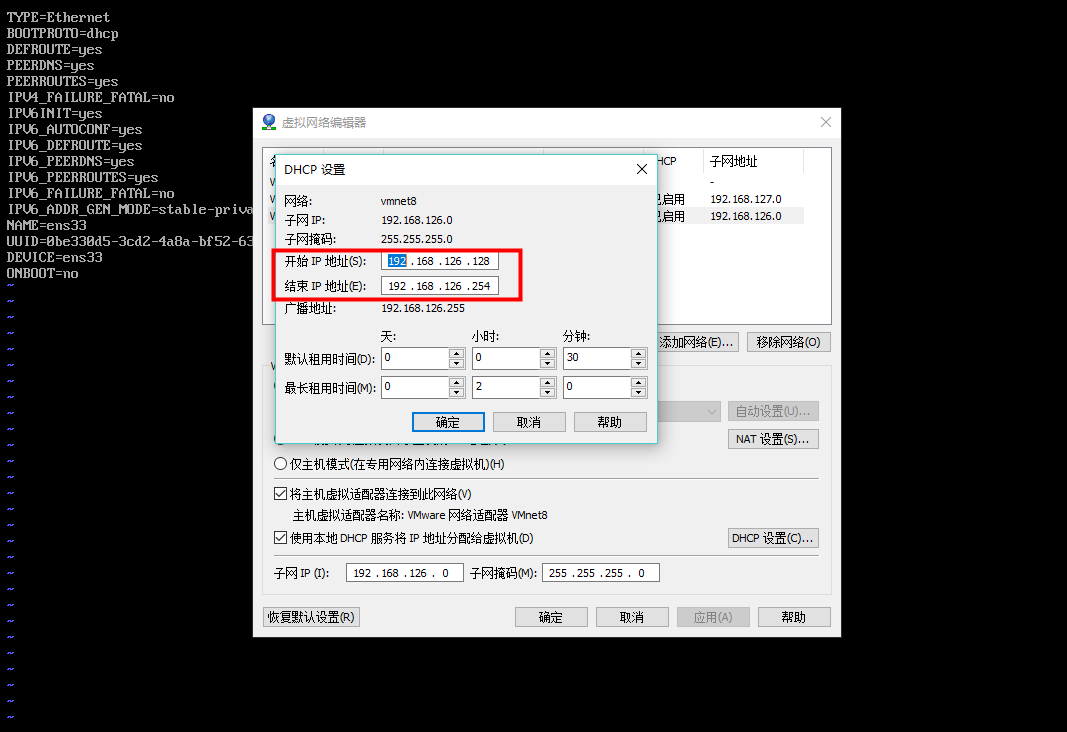Click the default lease days input field

415,358
